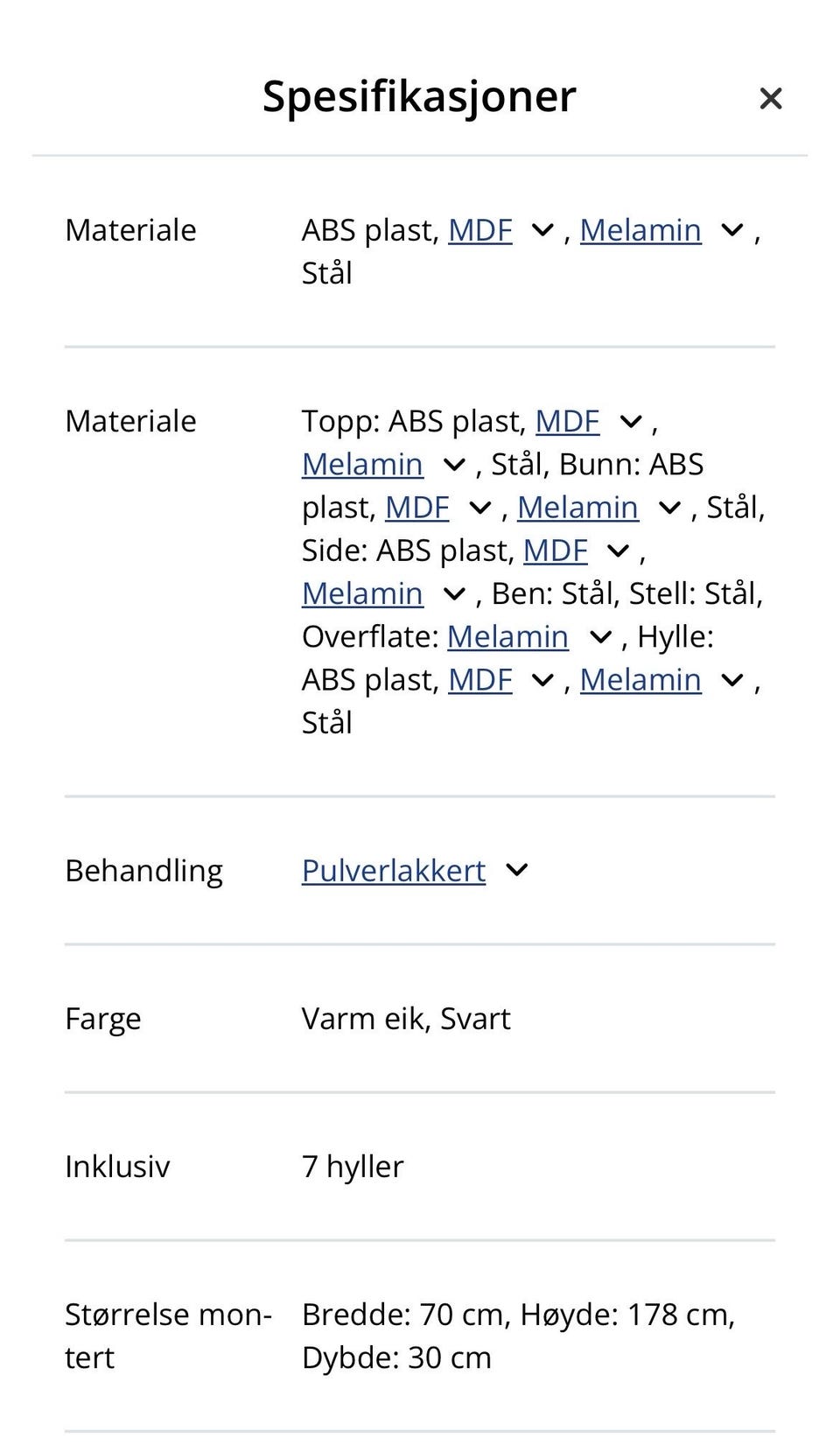Open Melamin link after Overflate
The width and height of the screenshot is (840, 1445).
(x=507, y=636)
